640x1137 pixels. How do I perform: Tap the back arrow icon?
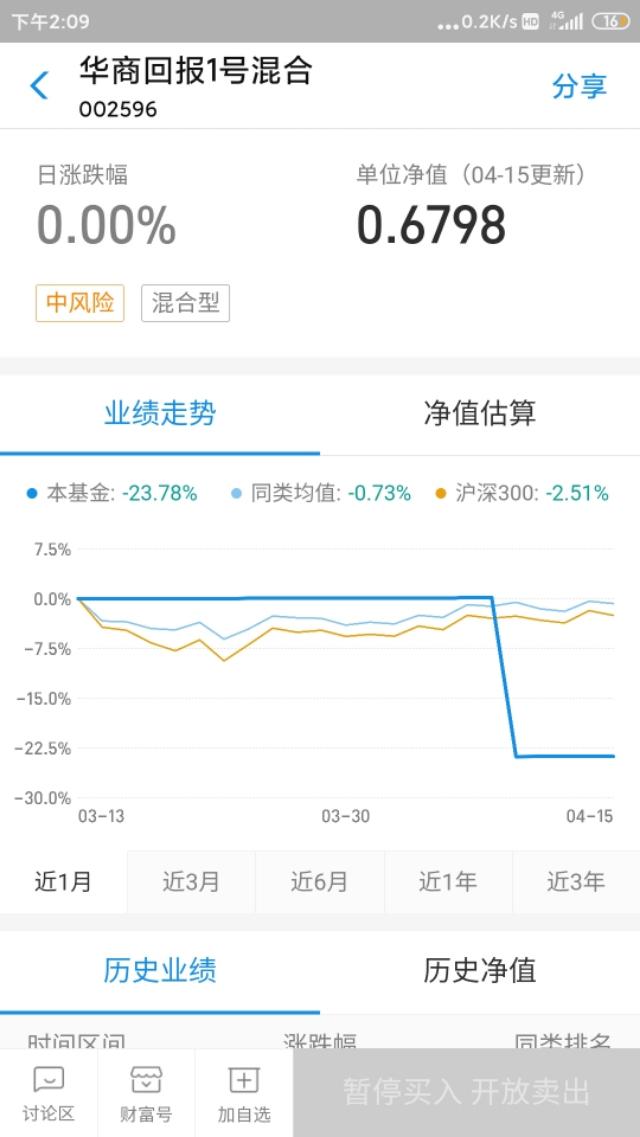pyautogui.click(x=39, y=86)
